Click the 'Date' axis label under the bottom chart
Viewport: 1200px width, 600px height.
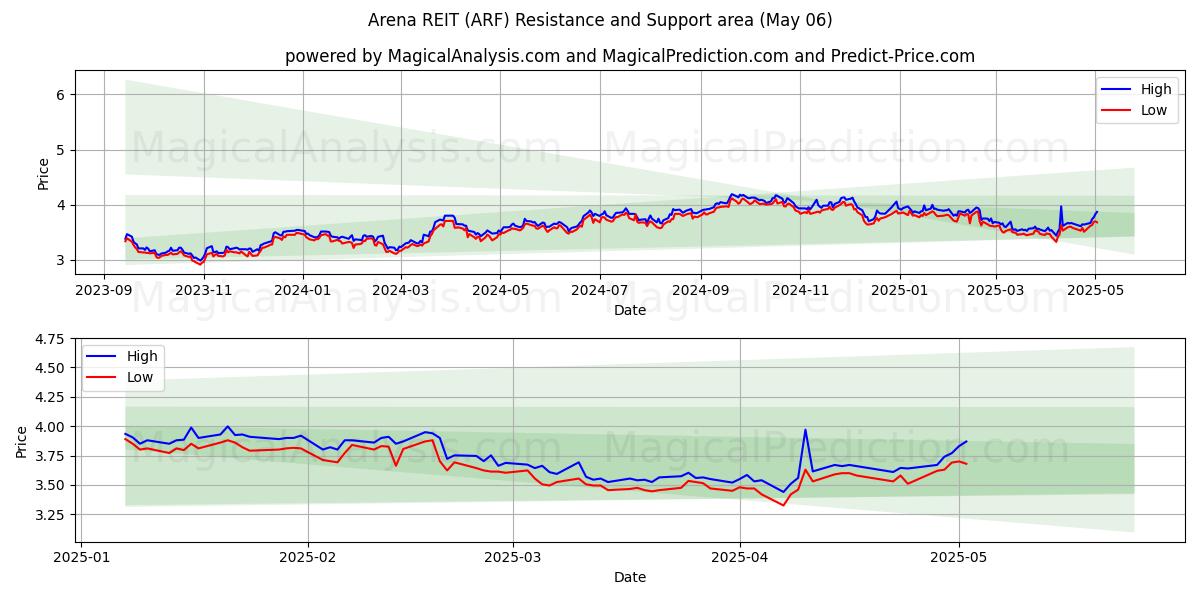tap(630, 577)
